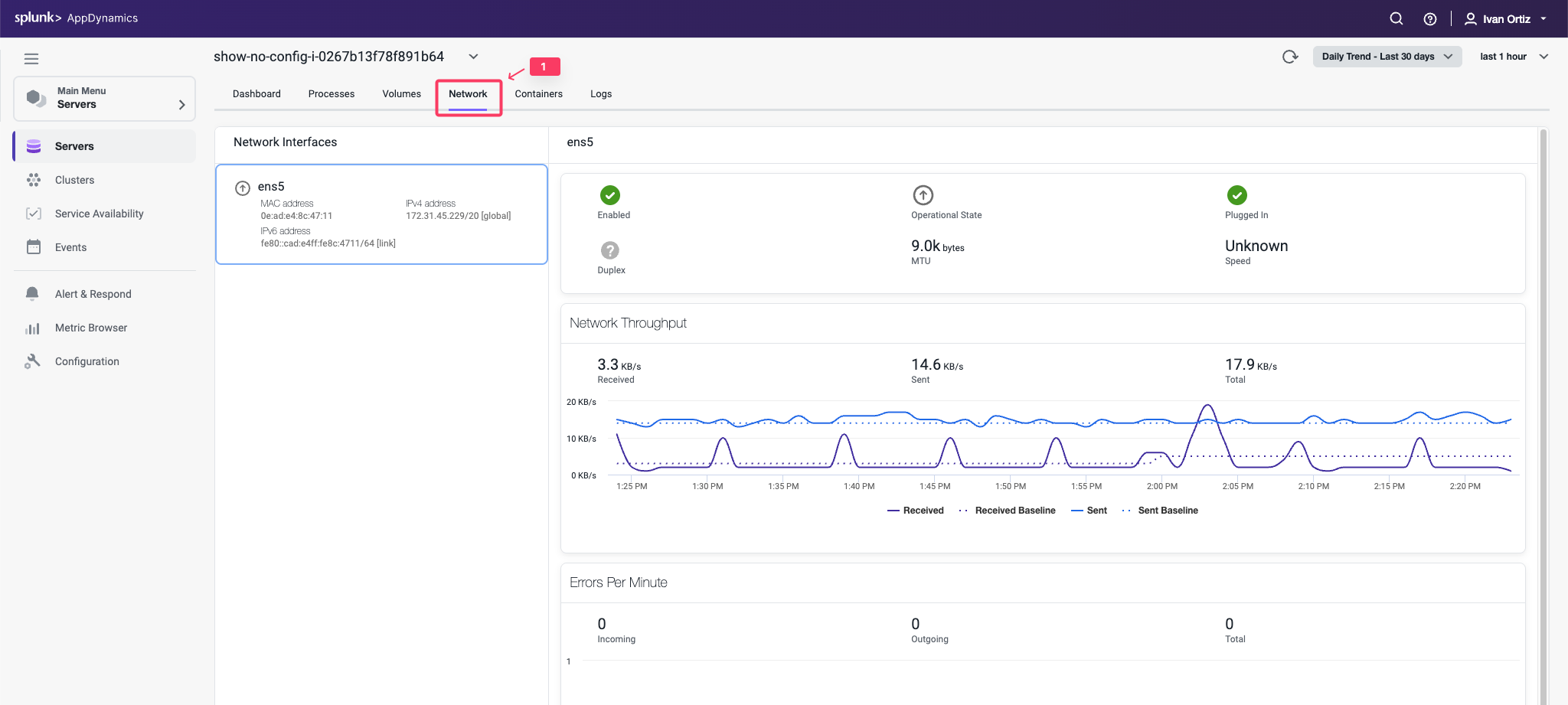Toggle the Received series in the chart legend
This screenshot has height=705, width=1568.
916,510
